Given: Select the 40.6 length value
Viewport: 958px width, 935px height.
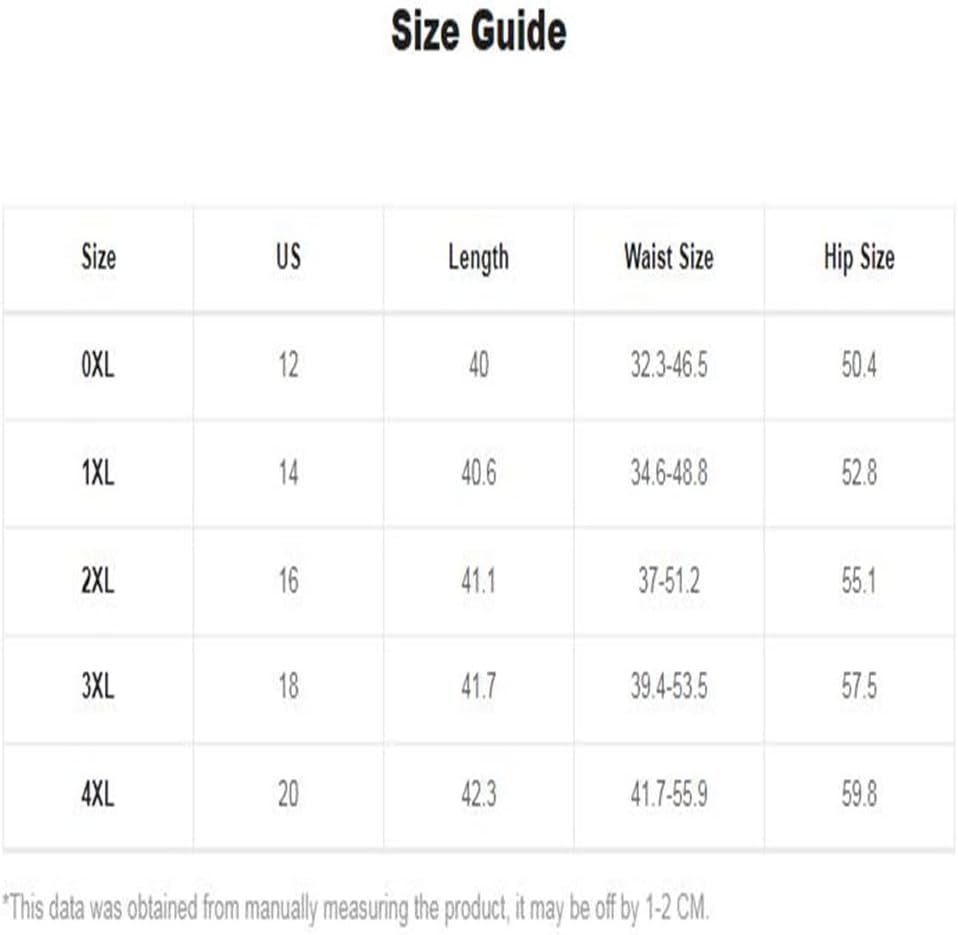Looking at the screenshot, I should click(478, 473).
